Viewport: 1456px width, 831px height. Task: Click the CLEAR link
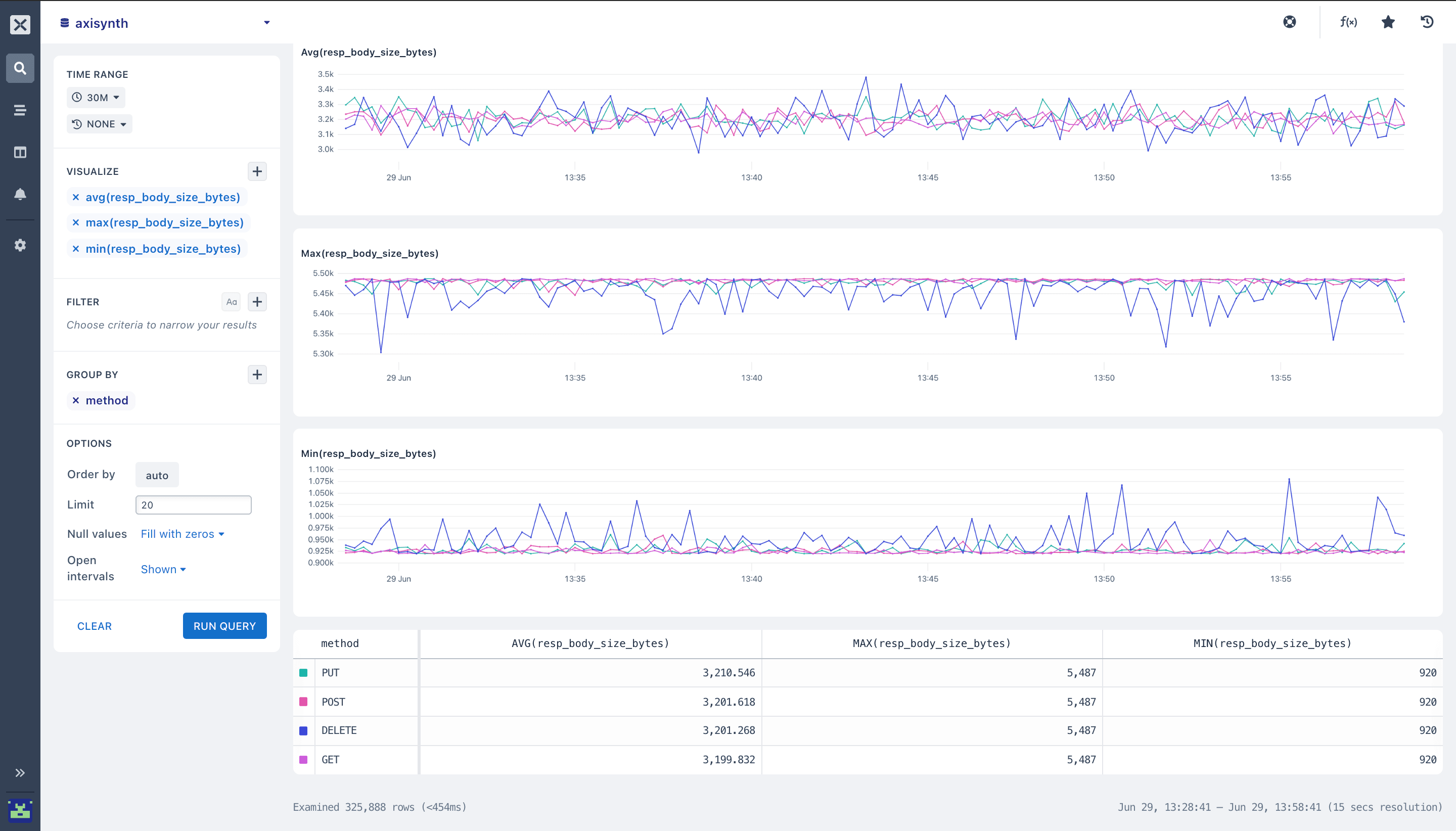94,626
